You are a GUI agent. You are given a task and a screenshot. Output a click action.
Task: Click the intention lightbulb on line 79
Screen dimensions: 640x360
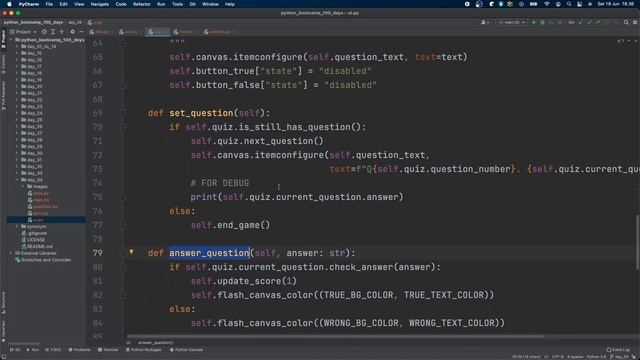coord(131,252)
